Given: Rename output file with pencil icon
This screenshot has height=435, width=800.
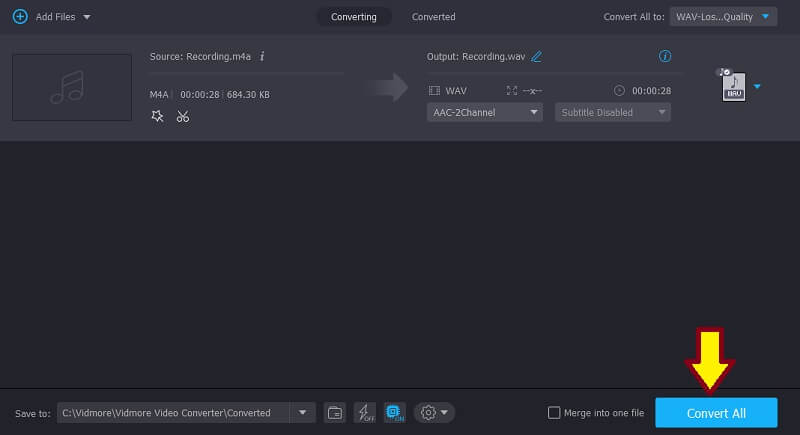Looking at the screenshot, I should coord(537,57).
